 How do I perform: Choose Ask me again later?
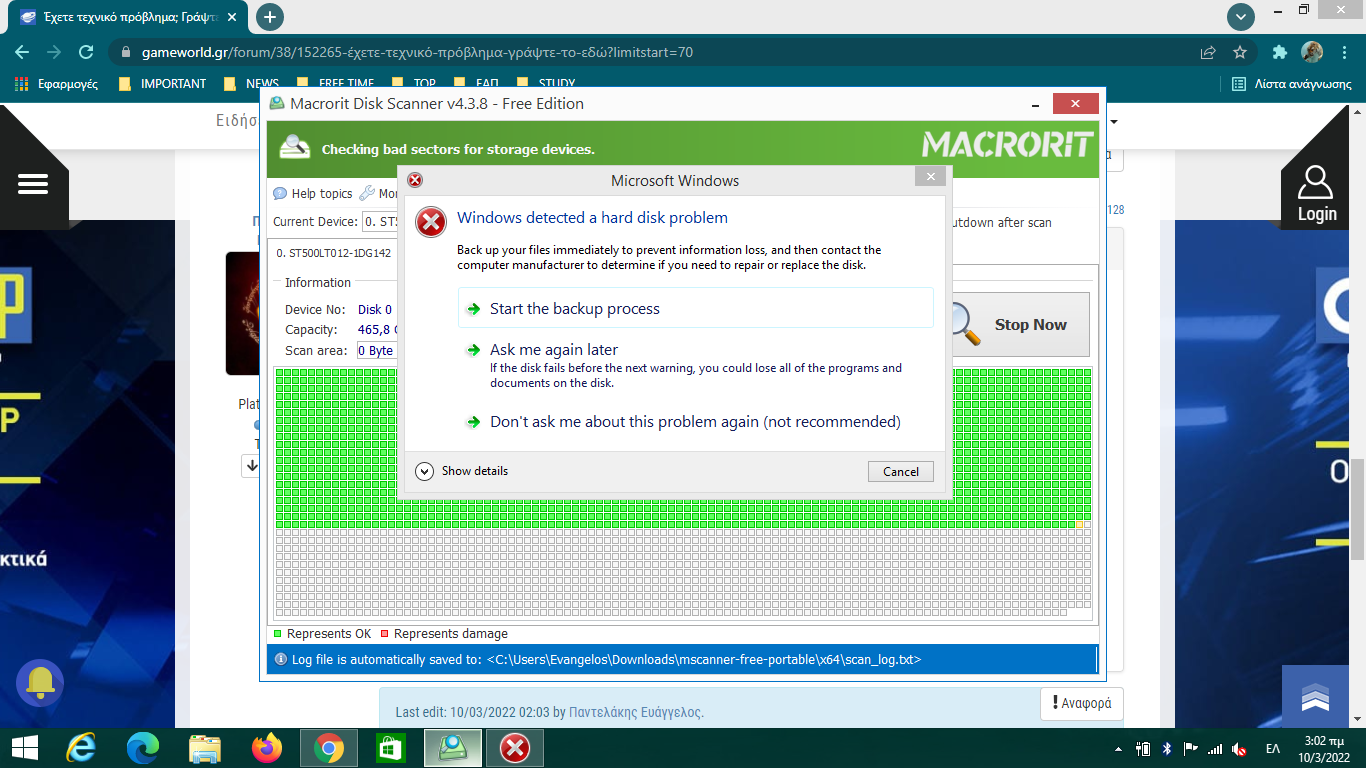[553, 350]
